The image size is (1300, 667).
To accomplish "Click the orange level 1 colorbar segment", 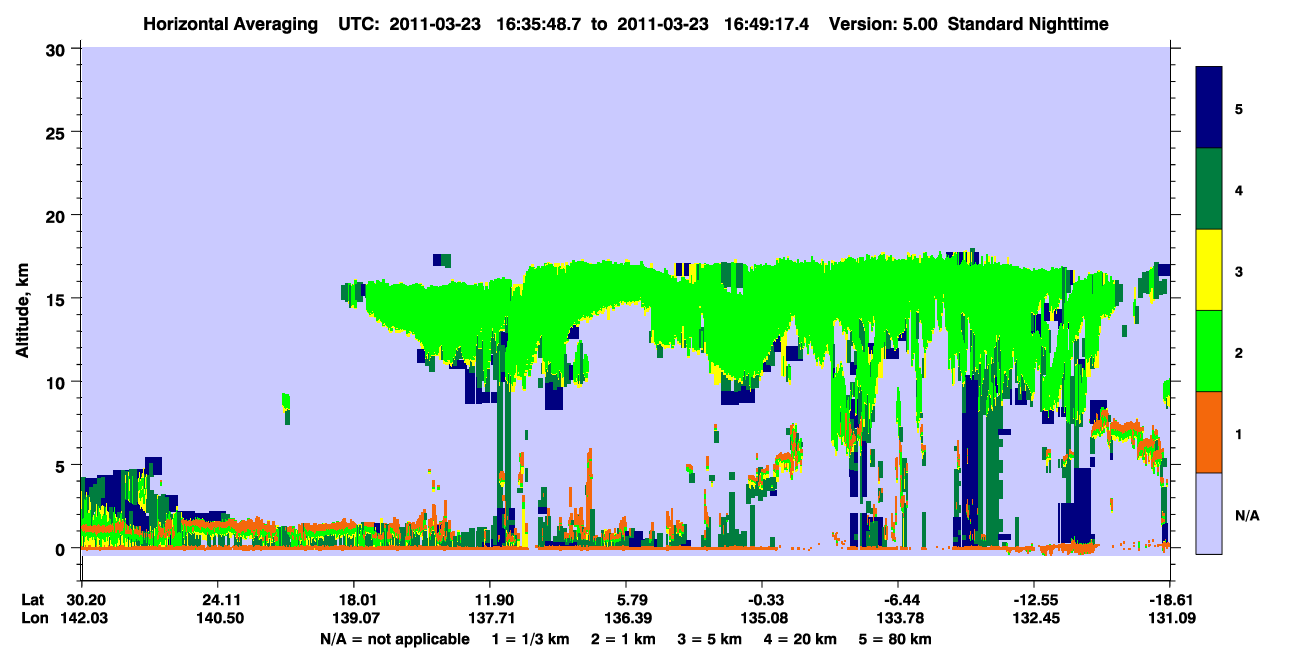I will click(1209, 432).
